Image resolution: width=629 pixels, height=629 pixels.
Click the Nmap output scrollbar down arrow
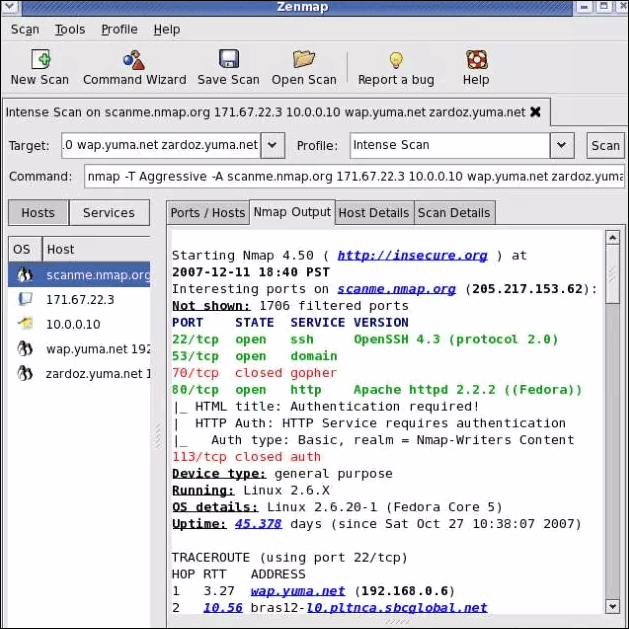[x=612, y=606]
